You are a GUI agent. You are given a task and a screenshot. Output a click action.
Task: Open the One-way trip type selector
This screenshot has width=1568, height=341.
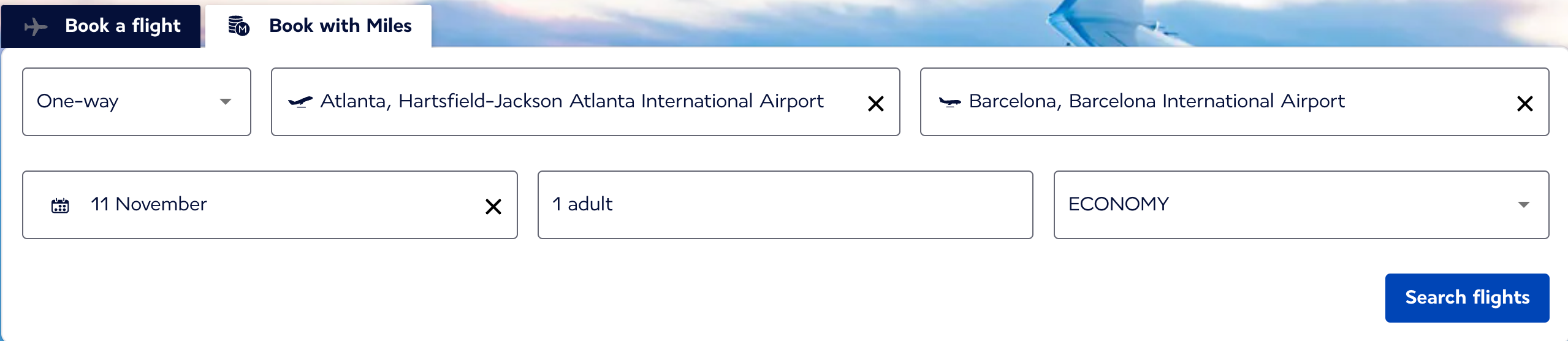137,102
